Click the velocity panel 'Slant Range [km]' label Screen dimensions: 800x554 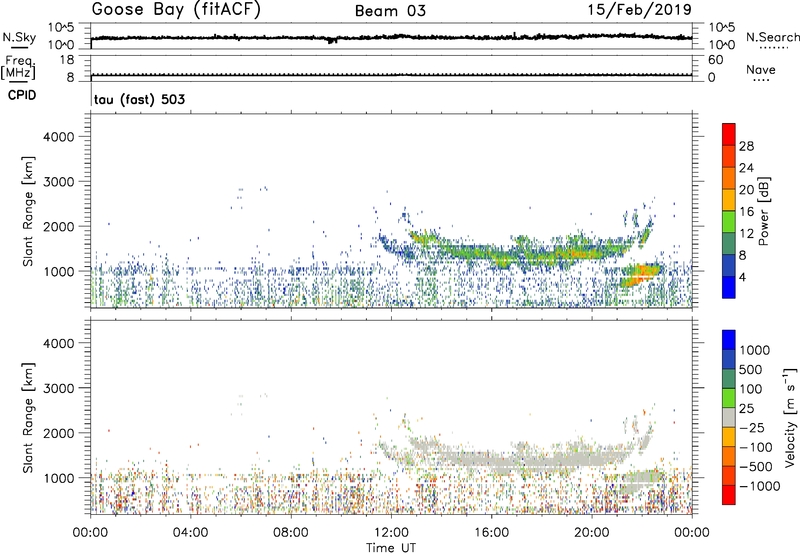tap(28, 417)
